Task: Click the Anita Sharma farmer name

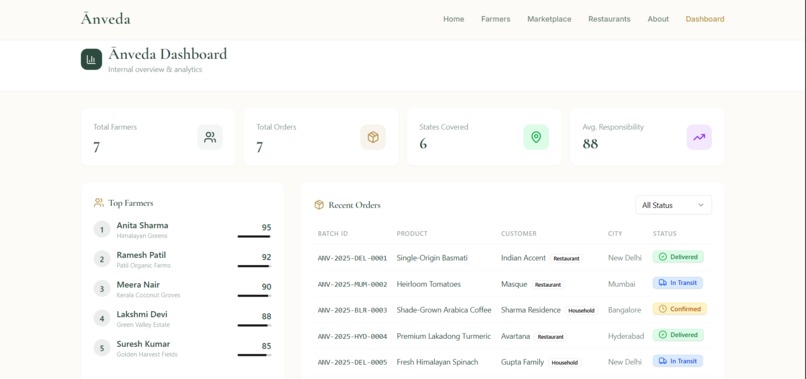Action: click(x=142, y=225)
